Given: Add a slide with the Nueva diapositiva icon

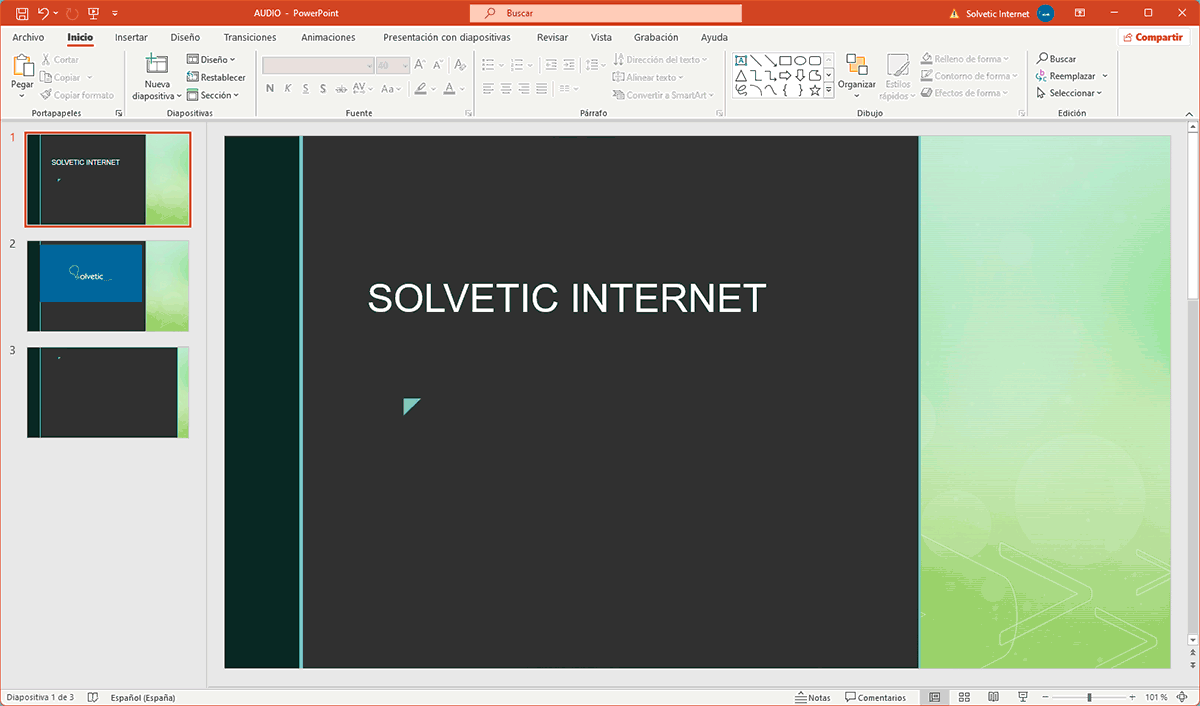Looking at the screenshot, I should click(157, 64).
